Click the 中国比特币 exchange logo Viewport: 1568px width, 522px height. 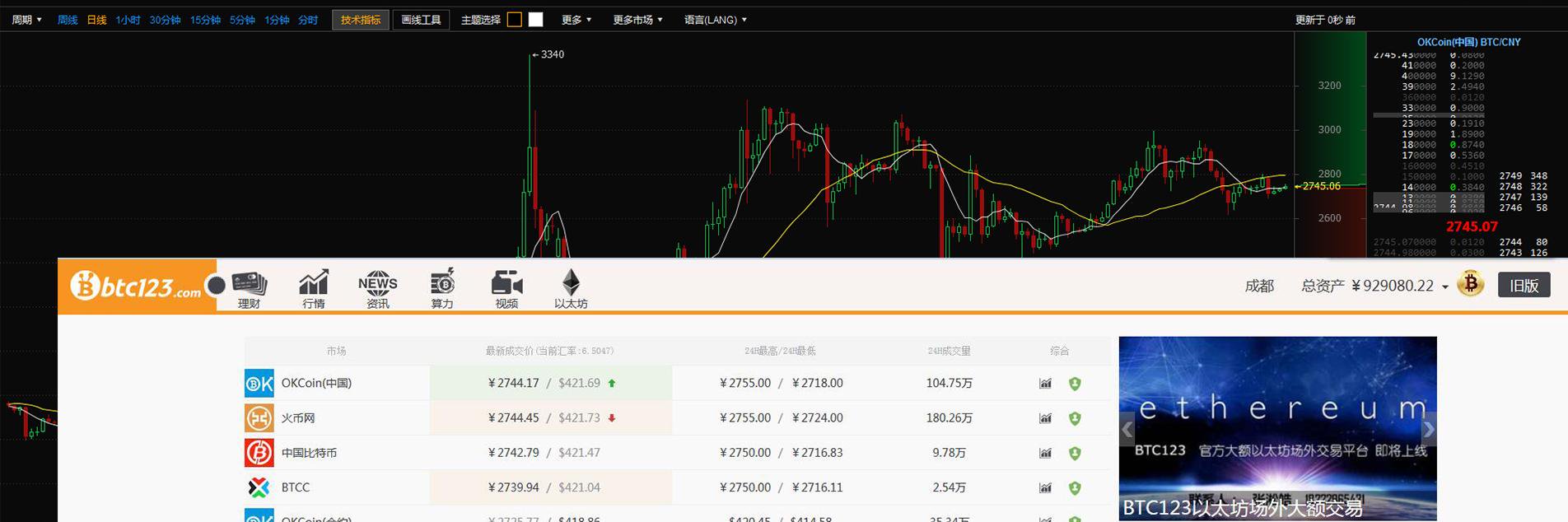[x=259, y=453]
